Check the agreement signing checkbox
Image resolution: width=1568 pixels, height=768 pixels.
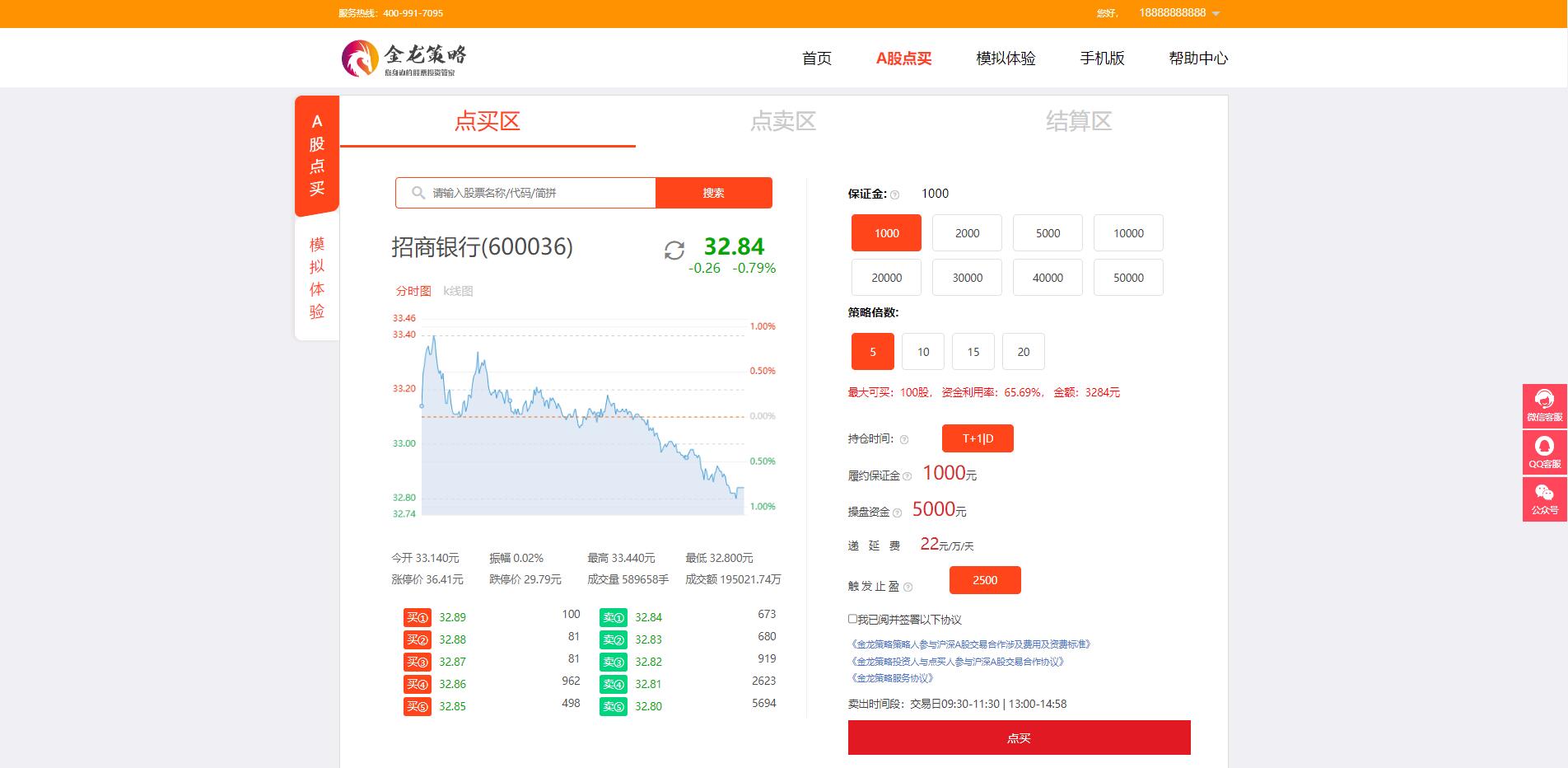[x=852, y=619]
